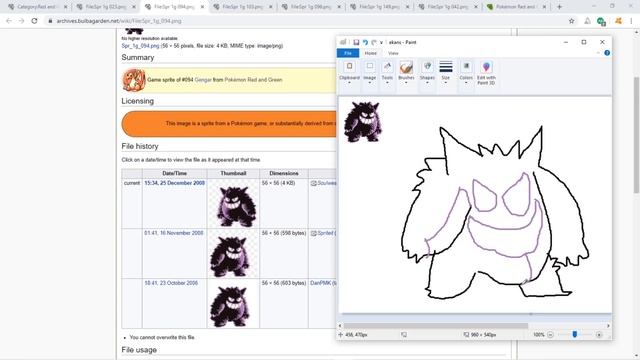
Task: Open Paint Help icon
Action: (x=607, y=53)
